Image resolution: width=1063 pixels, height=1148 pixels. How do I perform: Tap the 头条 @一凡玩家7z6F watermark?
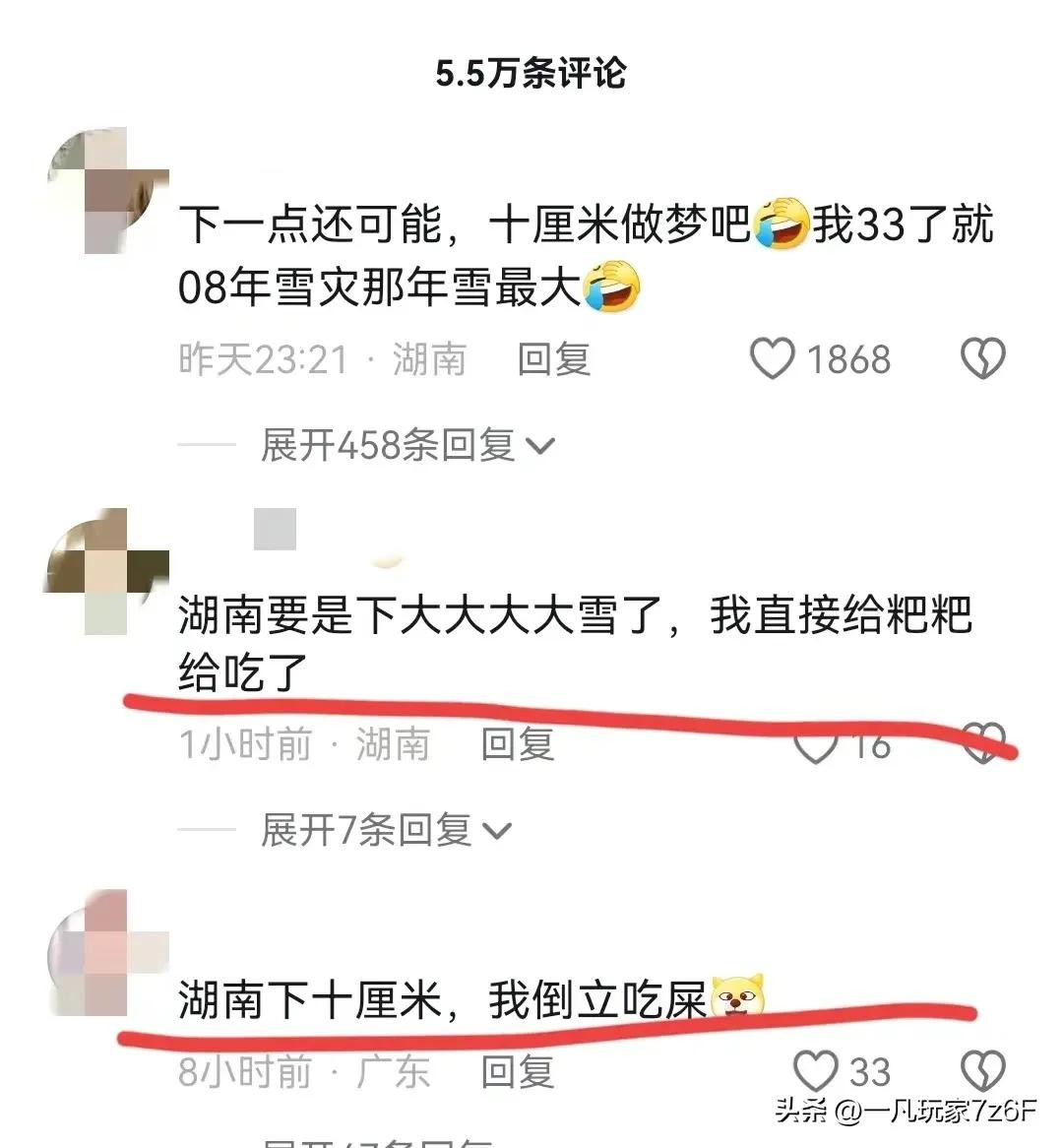(907, 1112)
